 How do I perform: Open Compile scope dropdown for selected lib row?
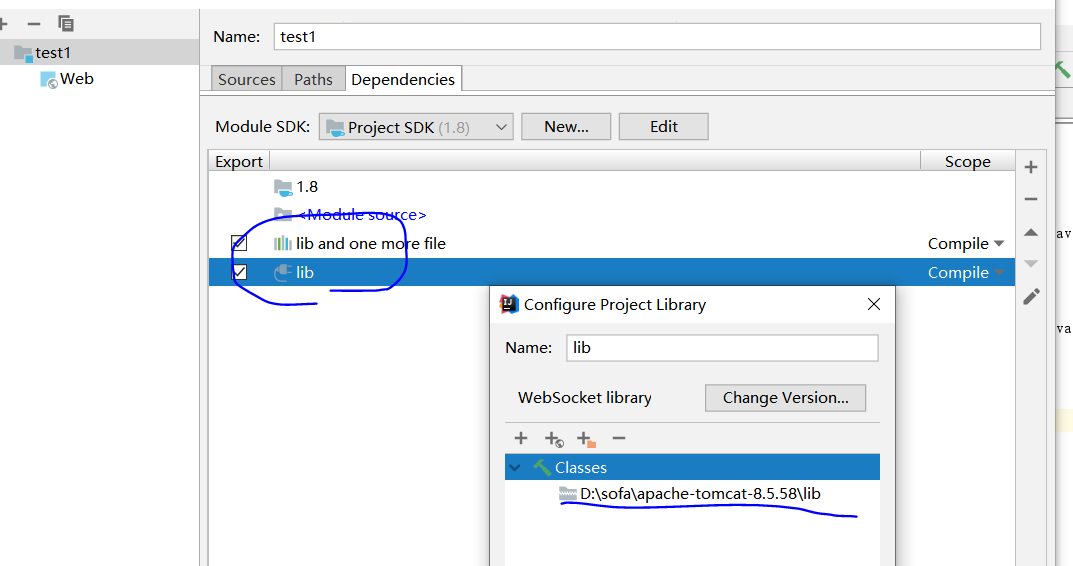point(966,272)
